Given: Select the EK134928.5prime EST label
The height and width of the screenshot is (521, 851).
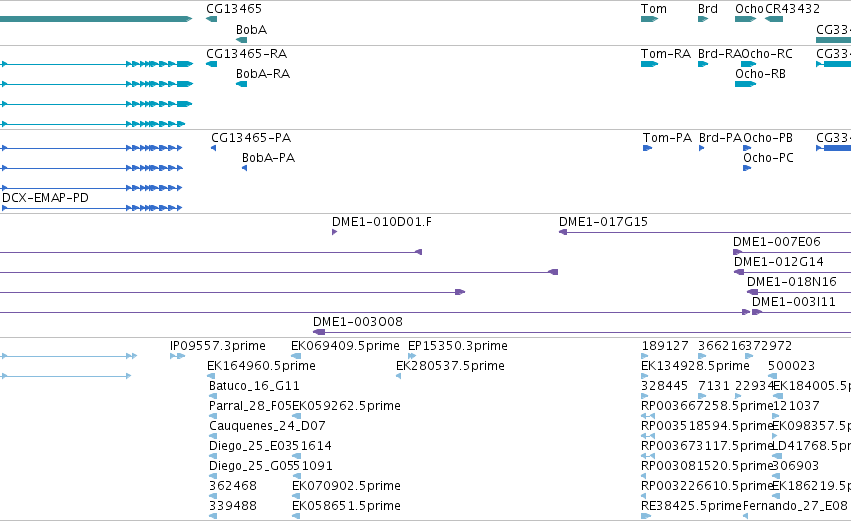Looking at the screenshot, I should point(695,366).
